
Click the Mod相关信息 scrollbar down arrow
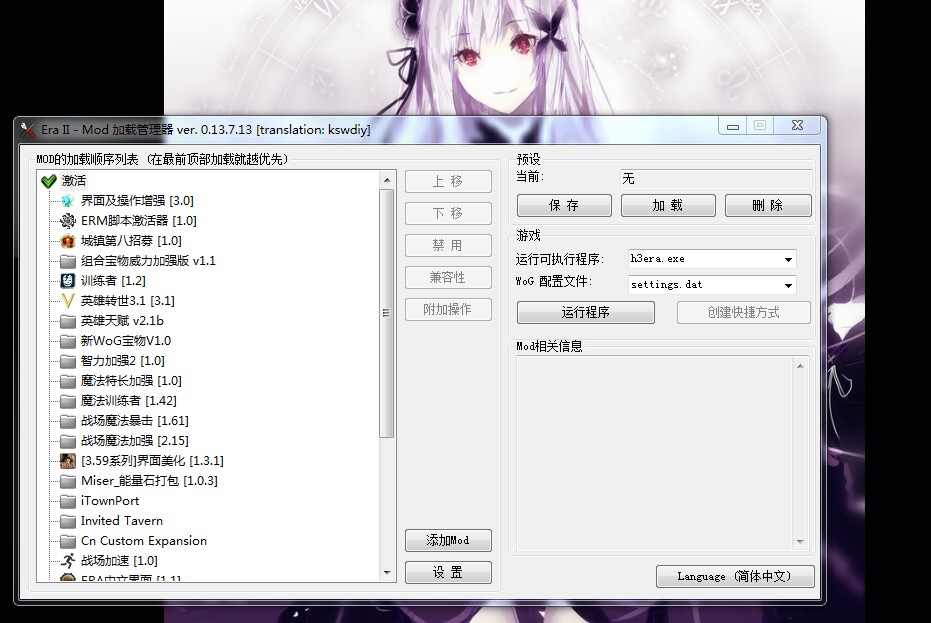[800, 542]
